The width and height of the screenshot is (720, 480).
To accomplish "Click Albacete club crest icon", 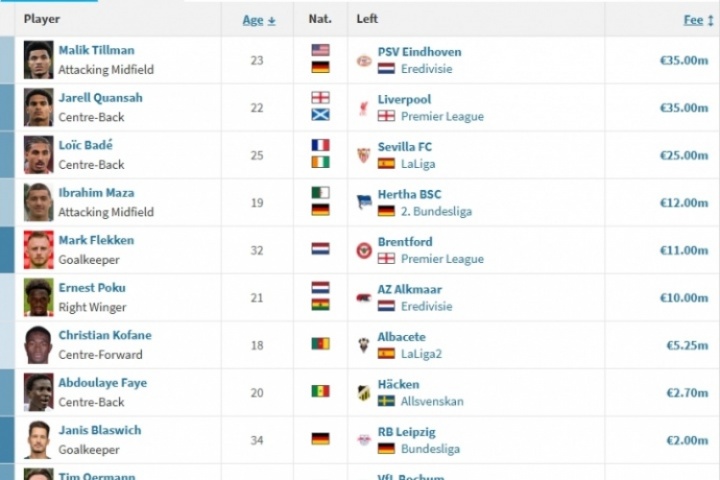I will [364, 345].
